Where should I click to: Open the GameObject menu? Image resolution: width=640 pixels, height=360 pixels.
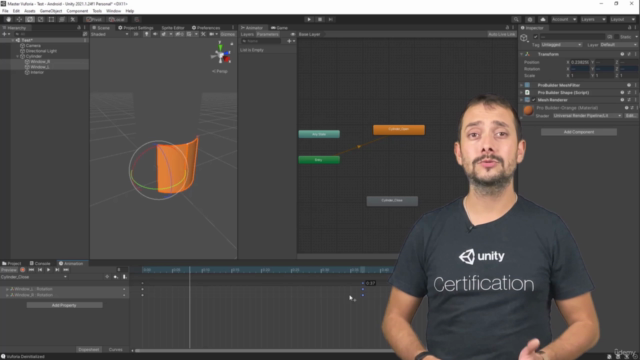tap(51, 11)
